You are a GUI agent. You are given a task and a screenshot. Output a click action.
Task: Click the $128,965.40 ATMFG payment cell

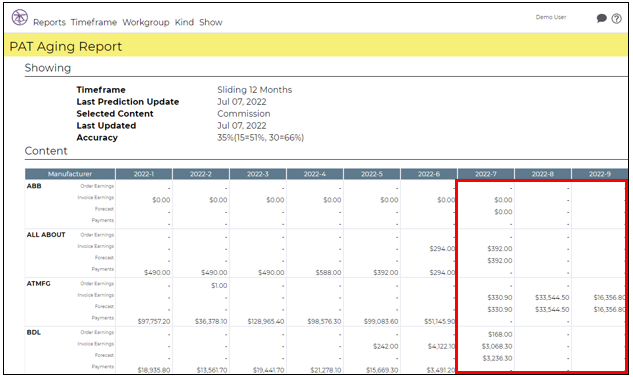[266, 321]
